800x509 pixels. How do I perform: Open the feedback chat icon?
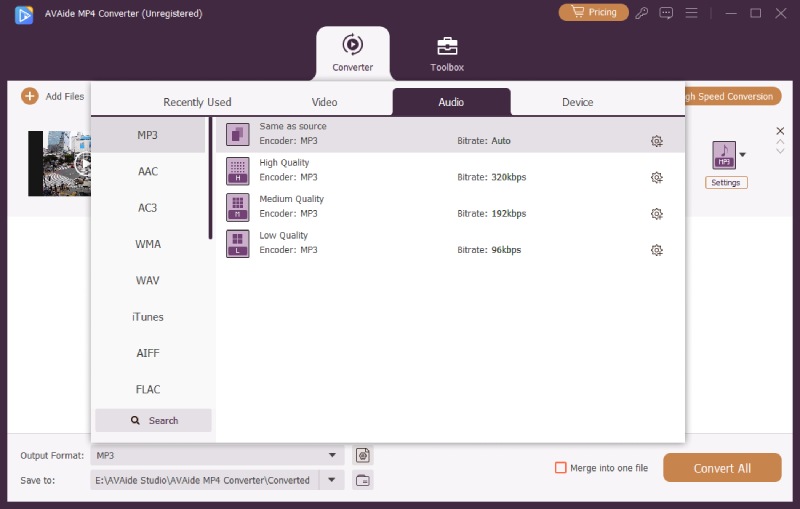(x=666, y=13)
